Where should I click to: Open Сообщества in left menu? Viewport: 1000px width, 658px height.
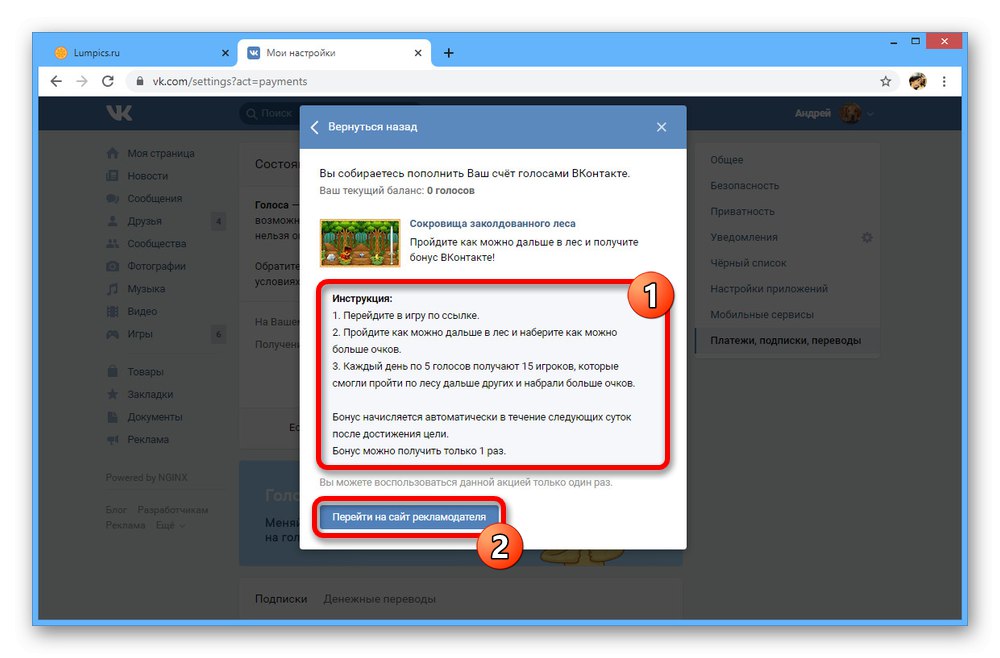coord(156,244)
